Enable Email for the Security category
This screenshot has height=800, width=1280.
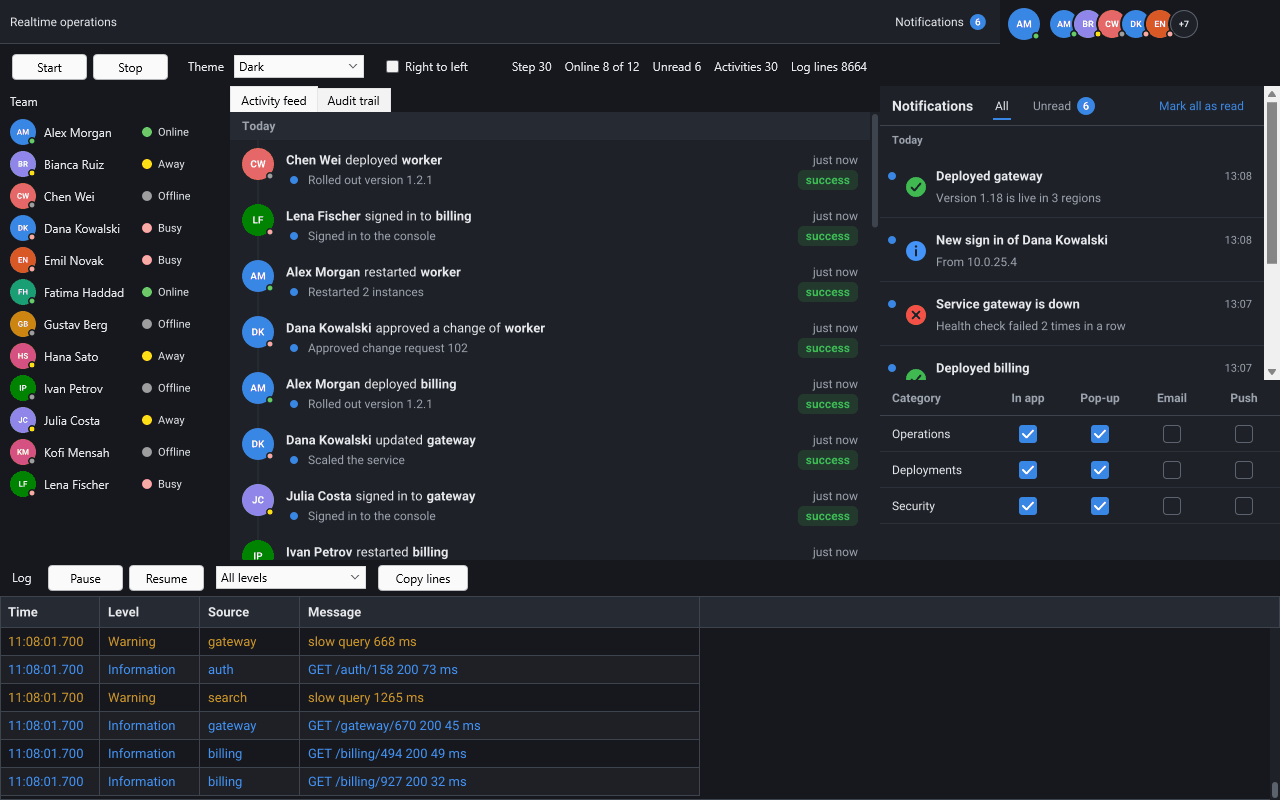(x=1172, y=506)
